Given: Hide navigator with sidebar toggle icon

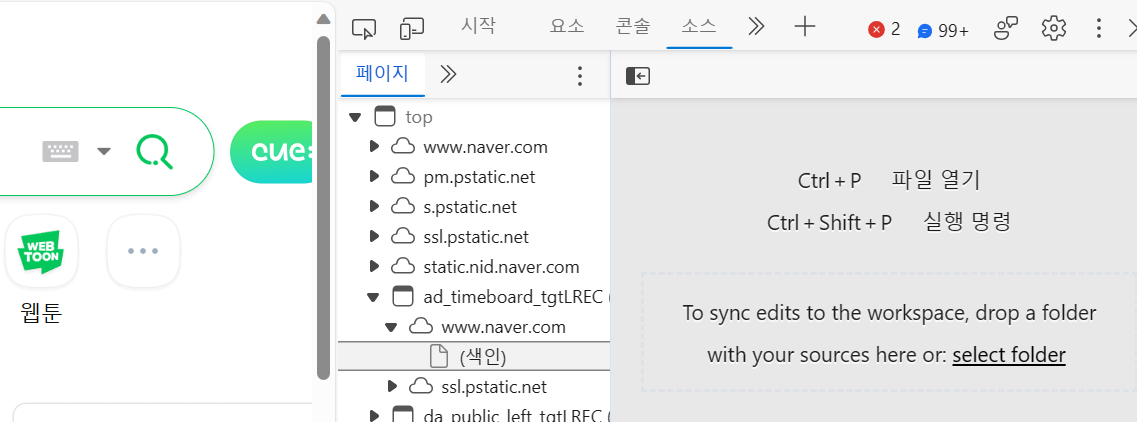Looking at the screenshot, I should (637, 75).
